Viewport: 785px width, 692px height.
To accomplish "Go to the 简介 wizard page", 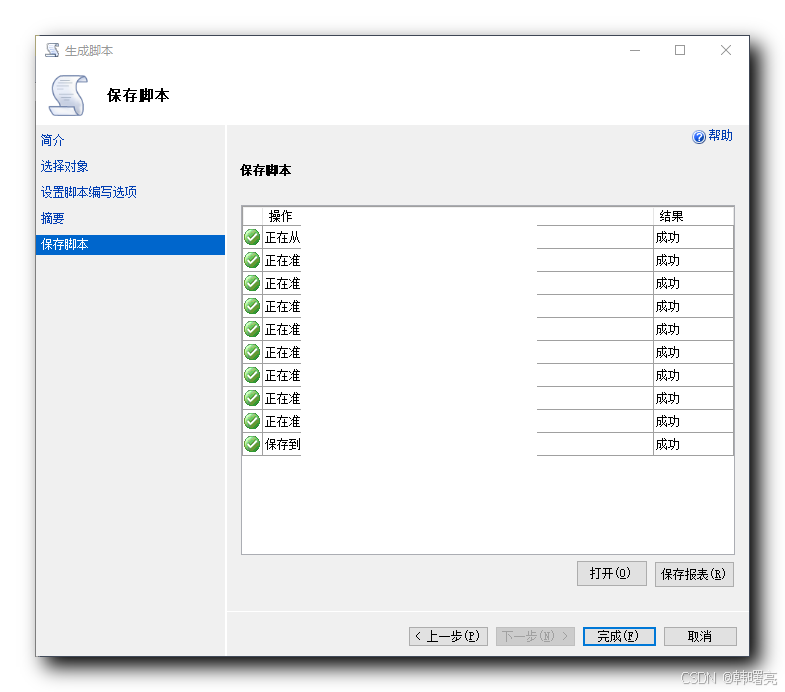I will coord(53,140).
